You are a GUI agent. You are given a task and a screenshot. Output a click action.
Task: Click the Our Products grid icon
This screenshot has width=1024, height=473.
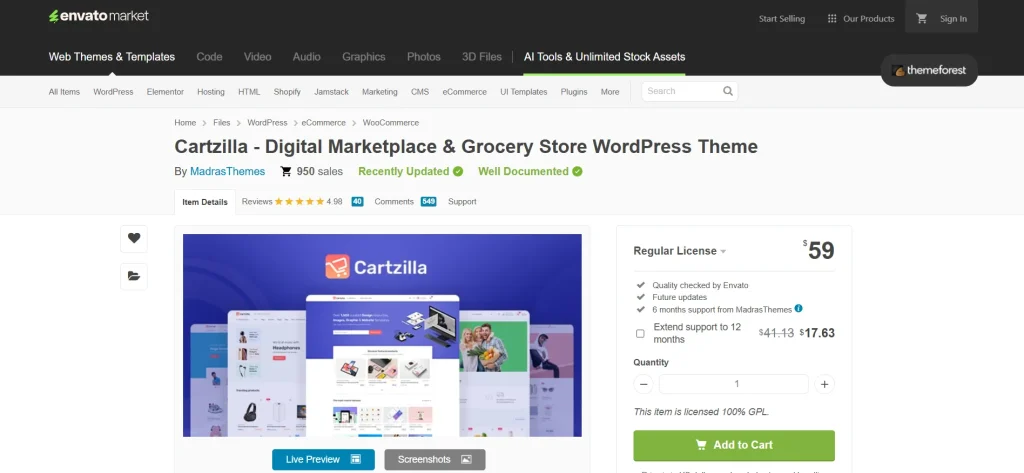(830, 18)
